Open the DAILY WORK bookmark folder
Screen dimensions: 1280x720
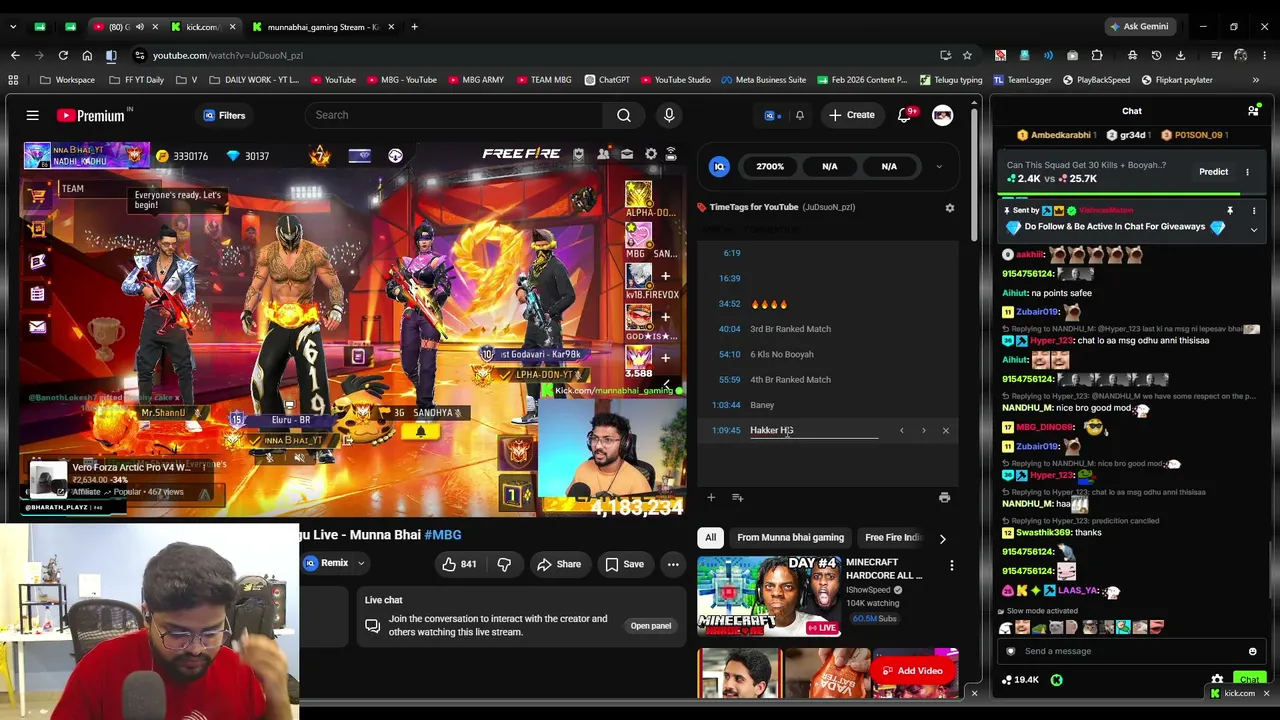254,80
